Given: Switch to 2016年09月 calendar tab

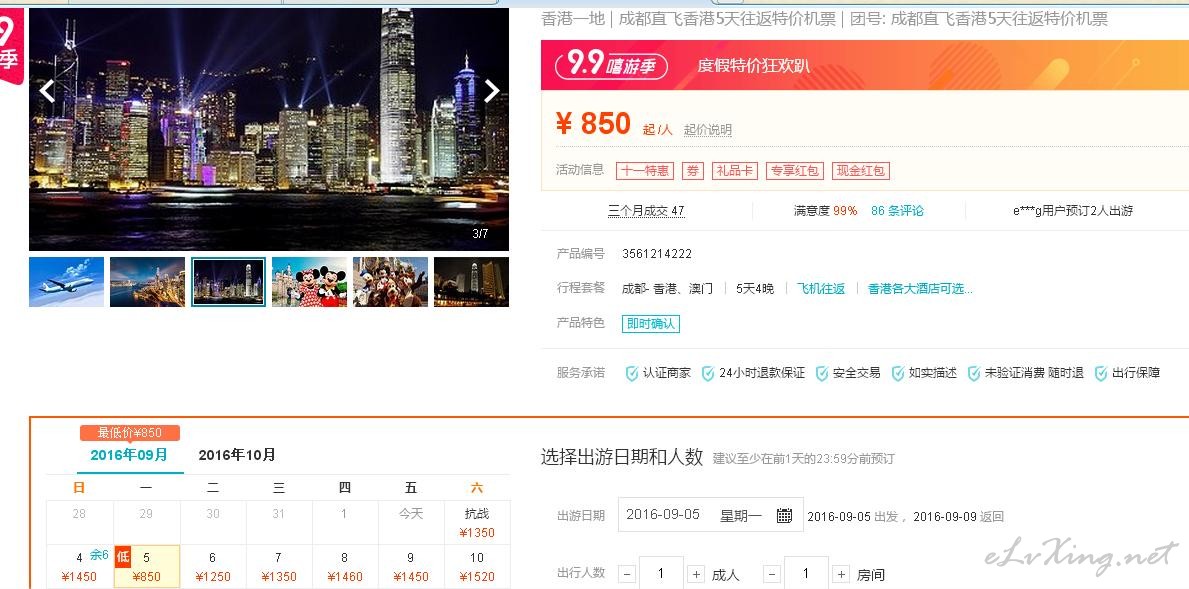Looking at the screenshot, I should click(129, 456).
